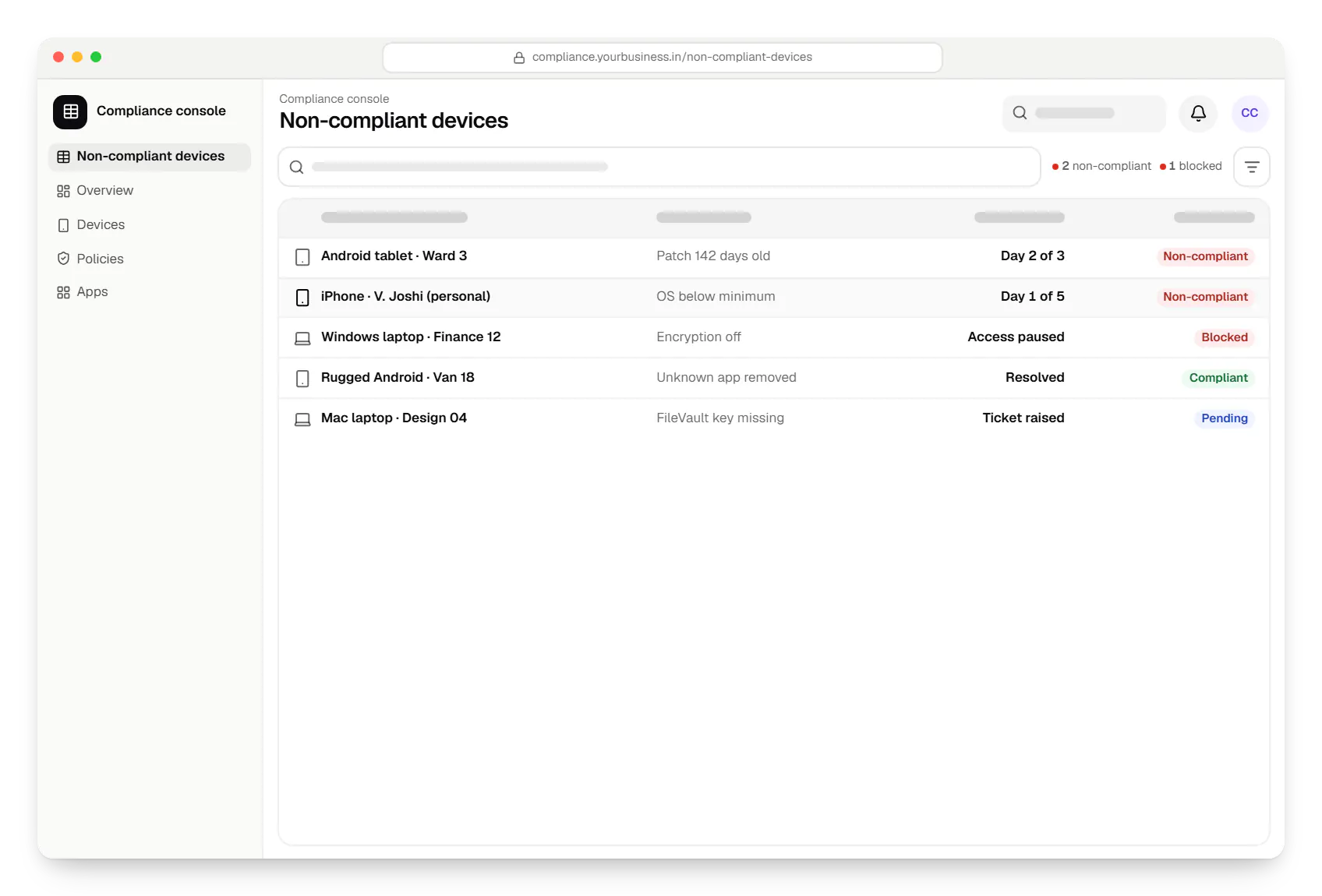Click the Pending status badge

[x=1225, y=418]
